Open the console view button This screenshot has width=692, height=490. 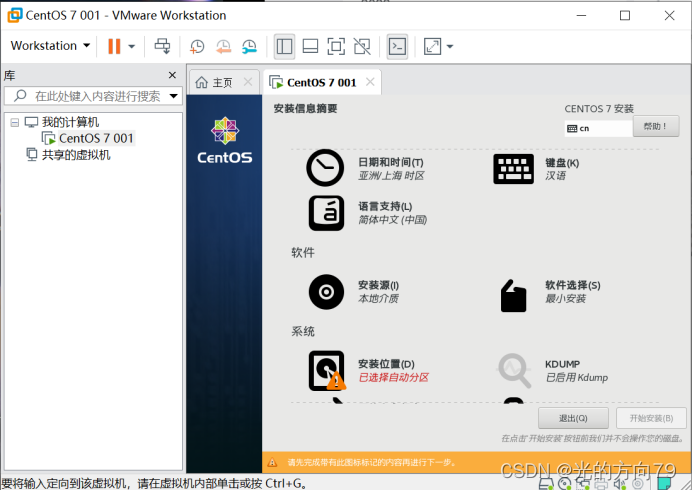coord(397,46)
